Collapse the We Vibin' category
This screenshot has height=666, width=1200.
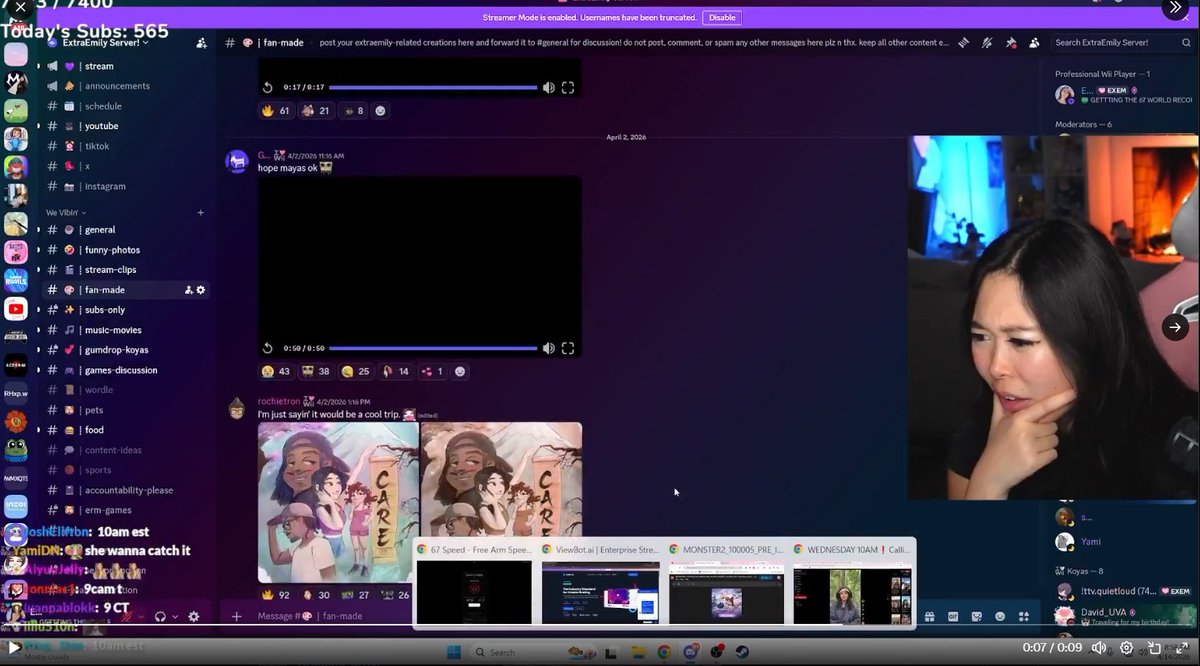[x=66, y=213]
